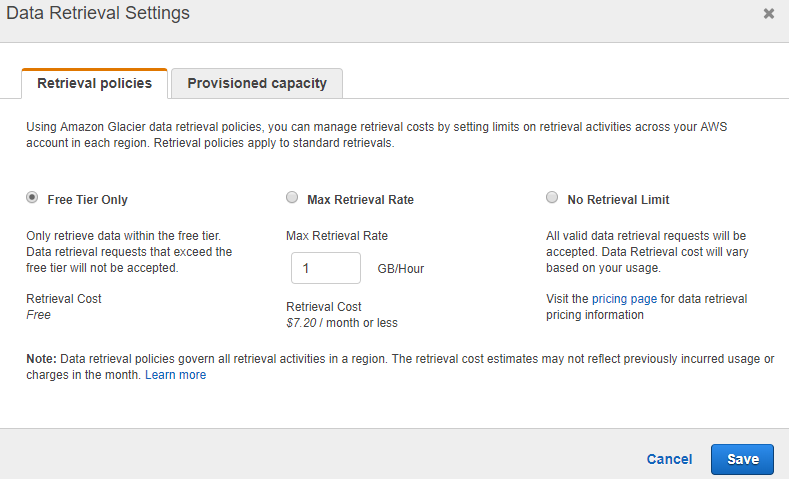Click the italic Free retrieval cost text

coord(39,315)
